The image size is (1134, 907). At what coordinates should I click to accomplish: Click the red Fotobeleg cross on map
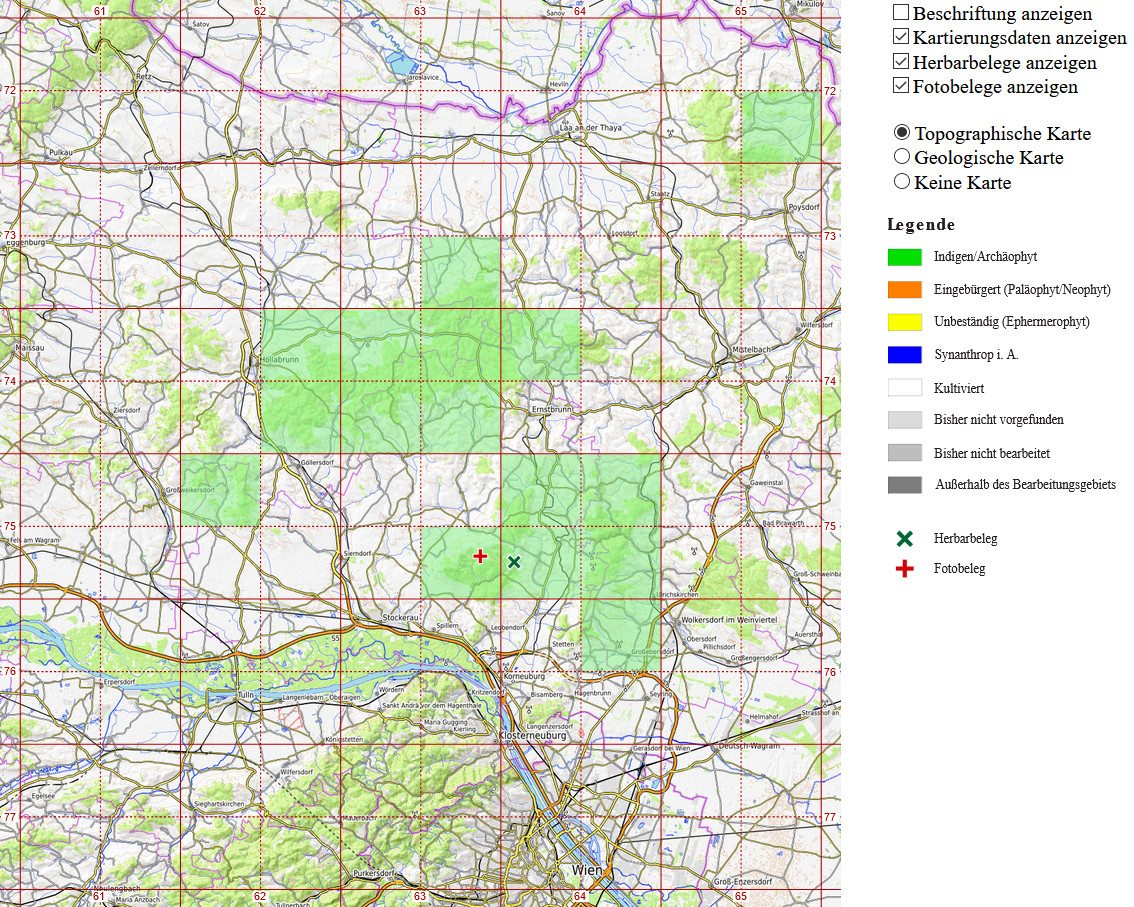[x=480, y=556]
